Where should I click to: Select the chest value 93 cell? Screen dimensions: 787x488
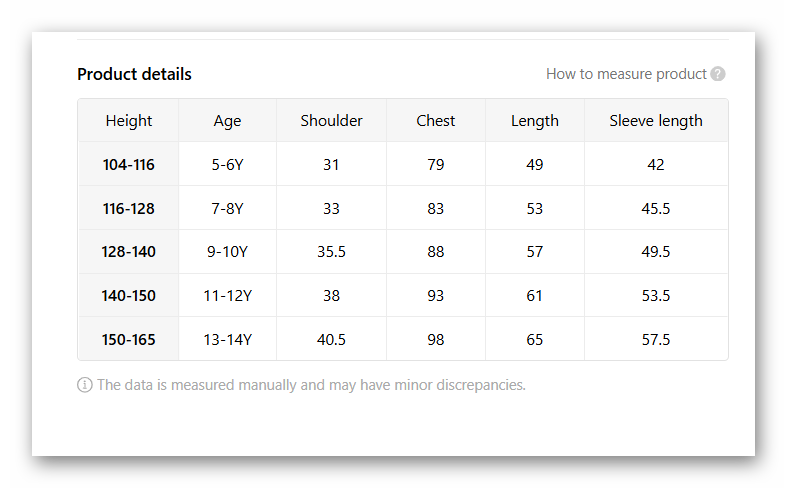[x=436, y=296]
